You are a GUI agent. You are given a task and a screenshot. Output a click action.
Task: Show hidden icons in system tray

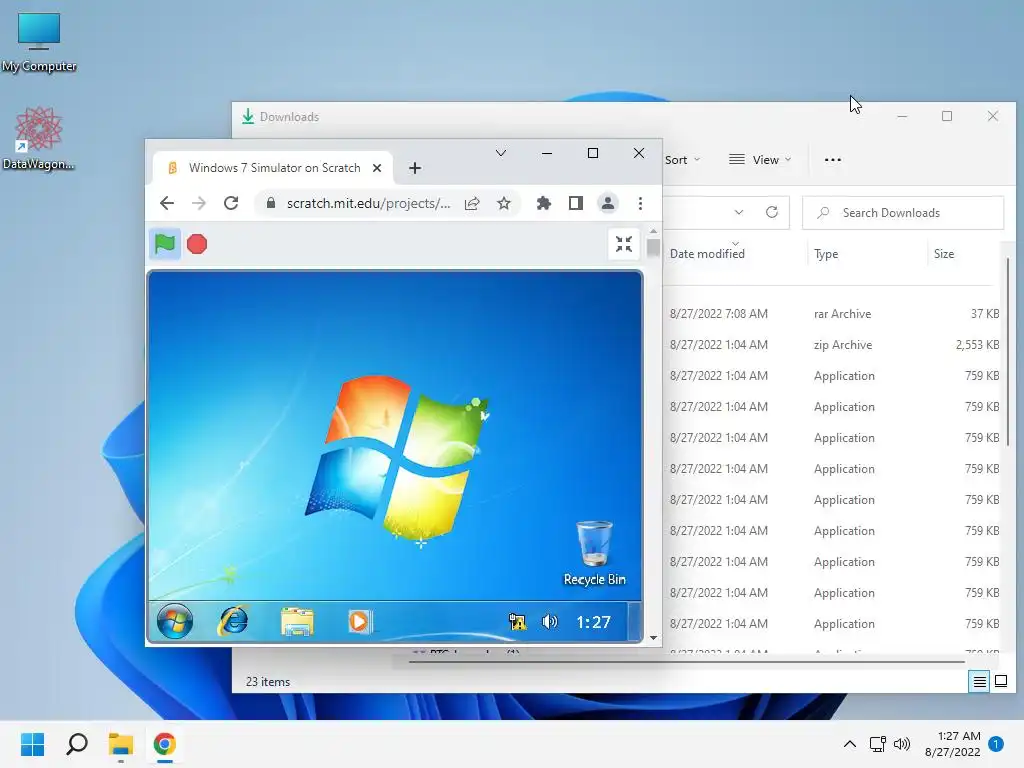[x=850, y=744]
